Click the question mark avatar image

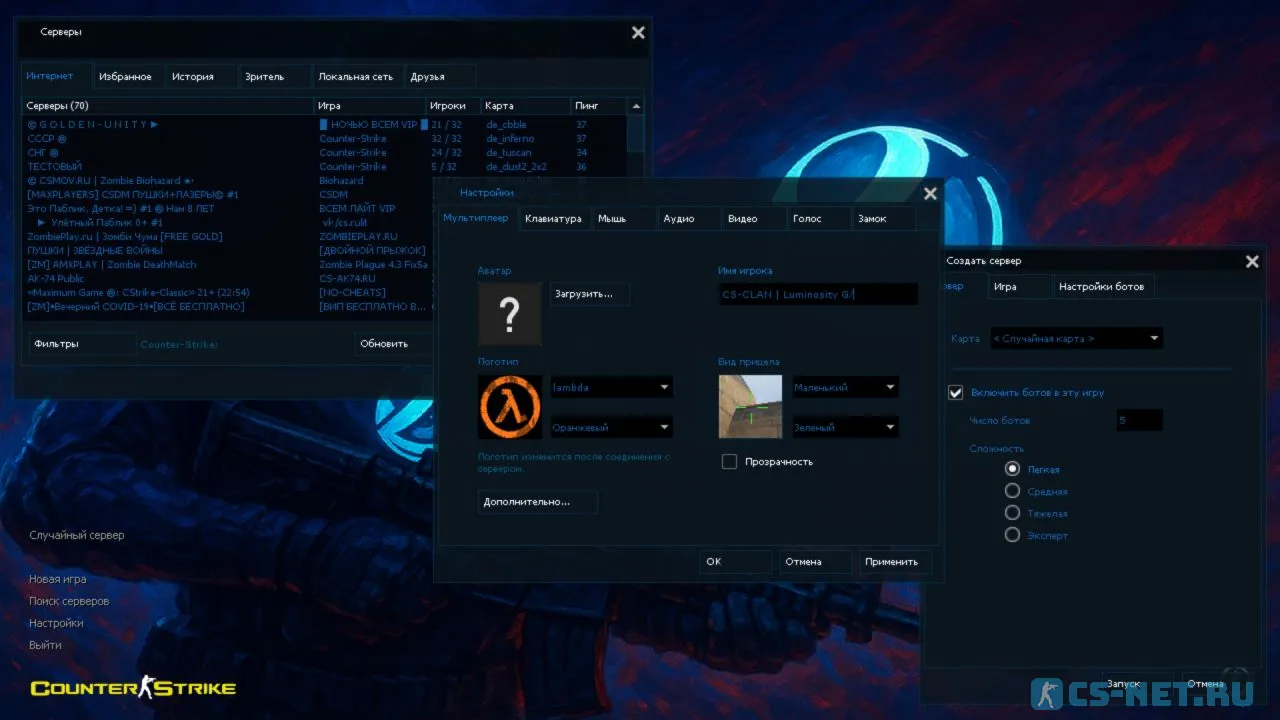(x=510, y=314)
